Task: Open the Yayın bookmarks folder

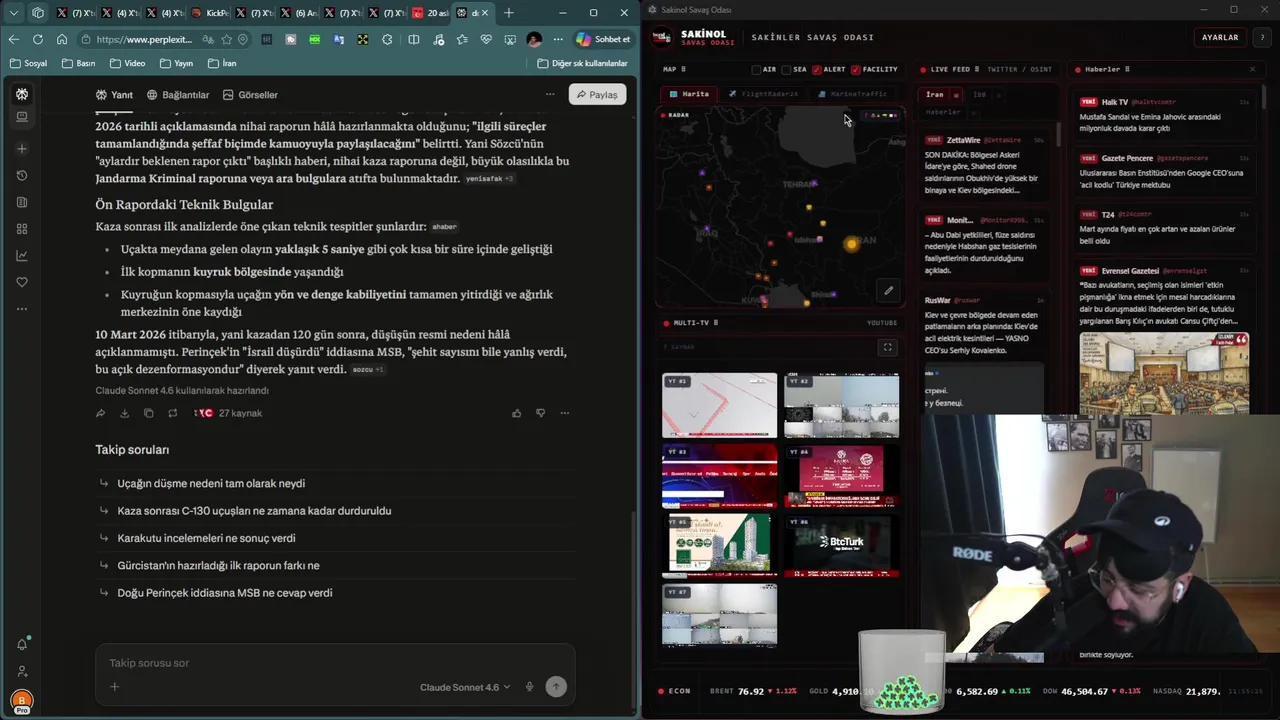Action: pyautogui.click(x=175, y=63)
